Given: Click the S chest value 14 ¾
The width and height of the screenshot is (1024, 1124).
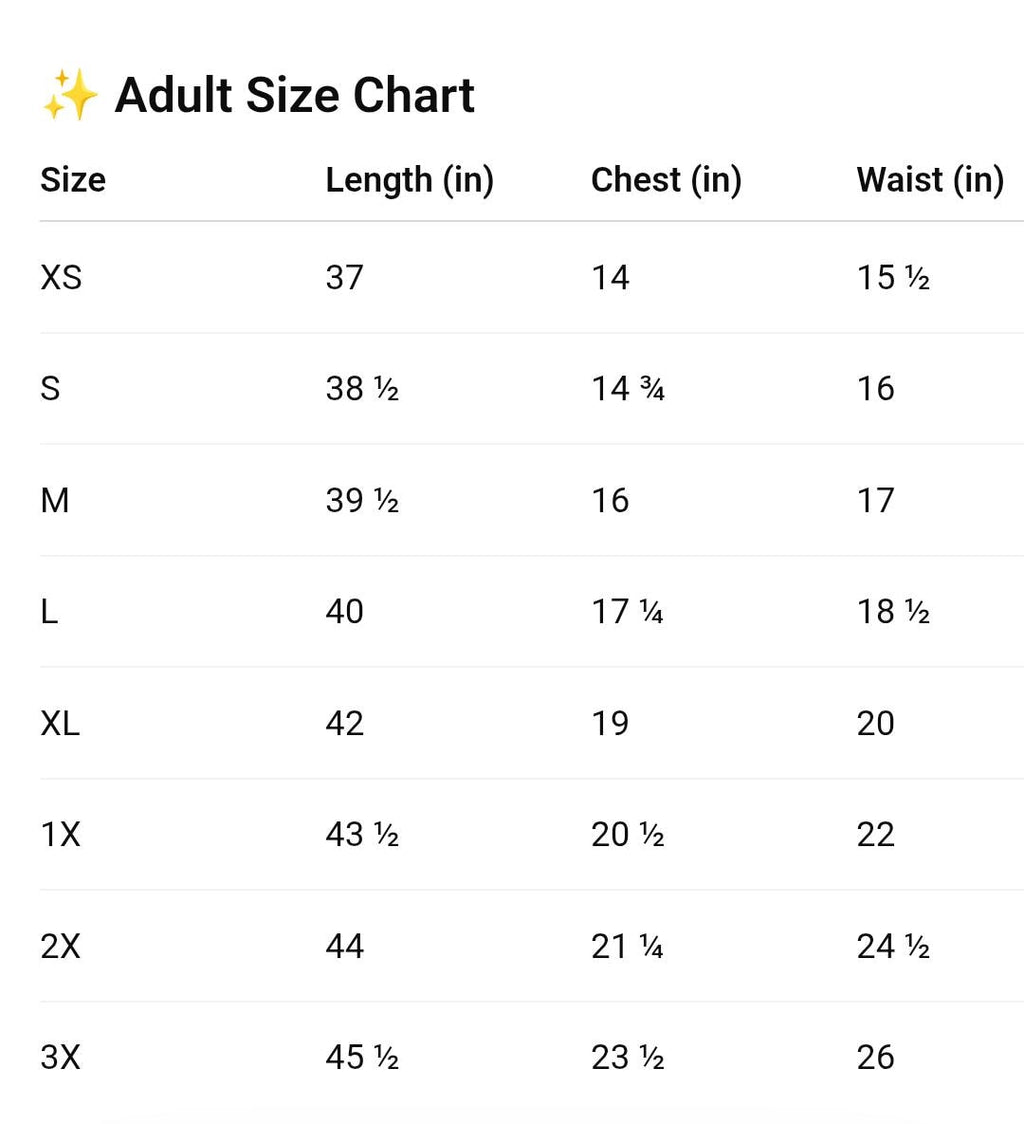Looking at the screenshot, I should point(628,389).
